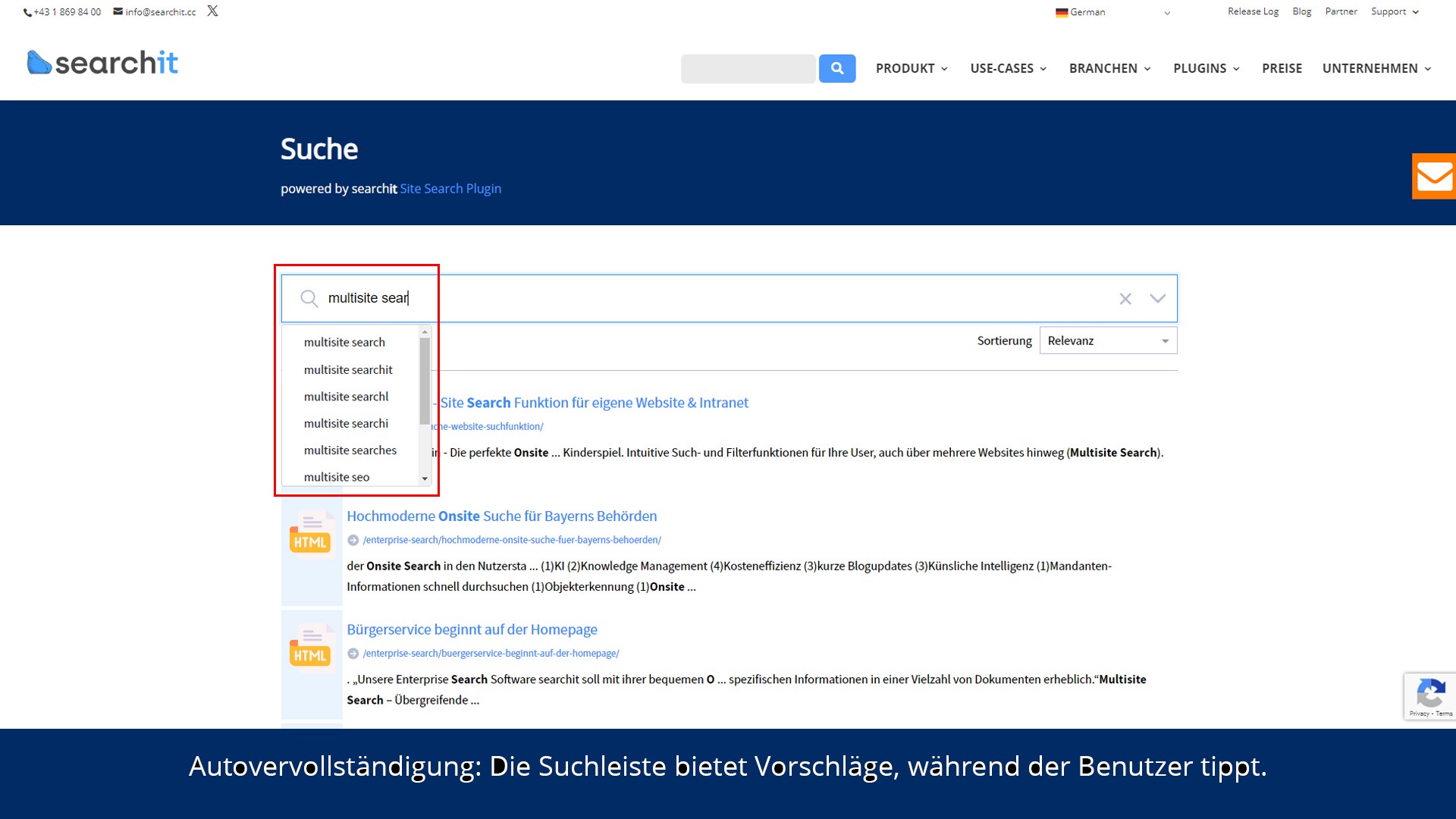Expand the USE-CASES menu
This screenshot has width=1456, height=819.
(x=1009, y=68)
